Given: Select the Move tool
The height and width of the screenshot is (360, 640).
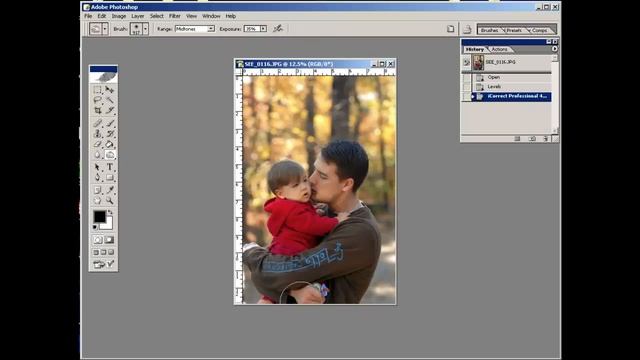Looking at the screenshot, I should pyautogui.click(x=110, y=90).
